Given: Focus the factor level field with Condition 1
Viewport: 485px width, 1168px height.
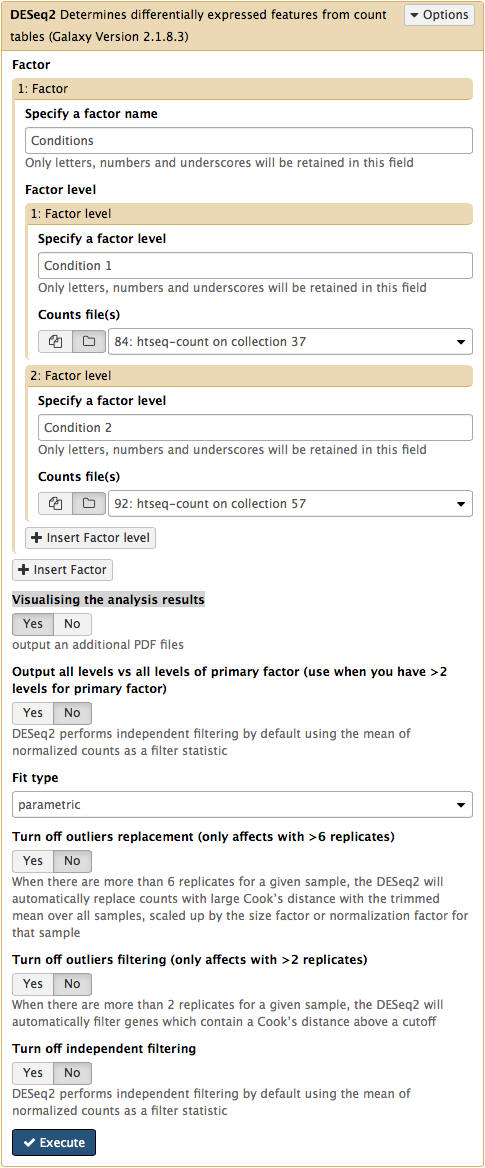Looking at the screenshot, I should (x=256, y=265).
